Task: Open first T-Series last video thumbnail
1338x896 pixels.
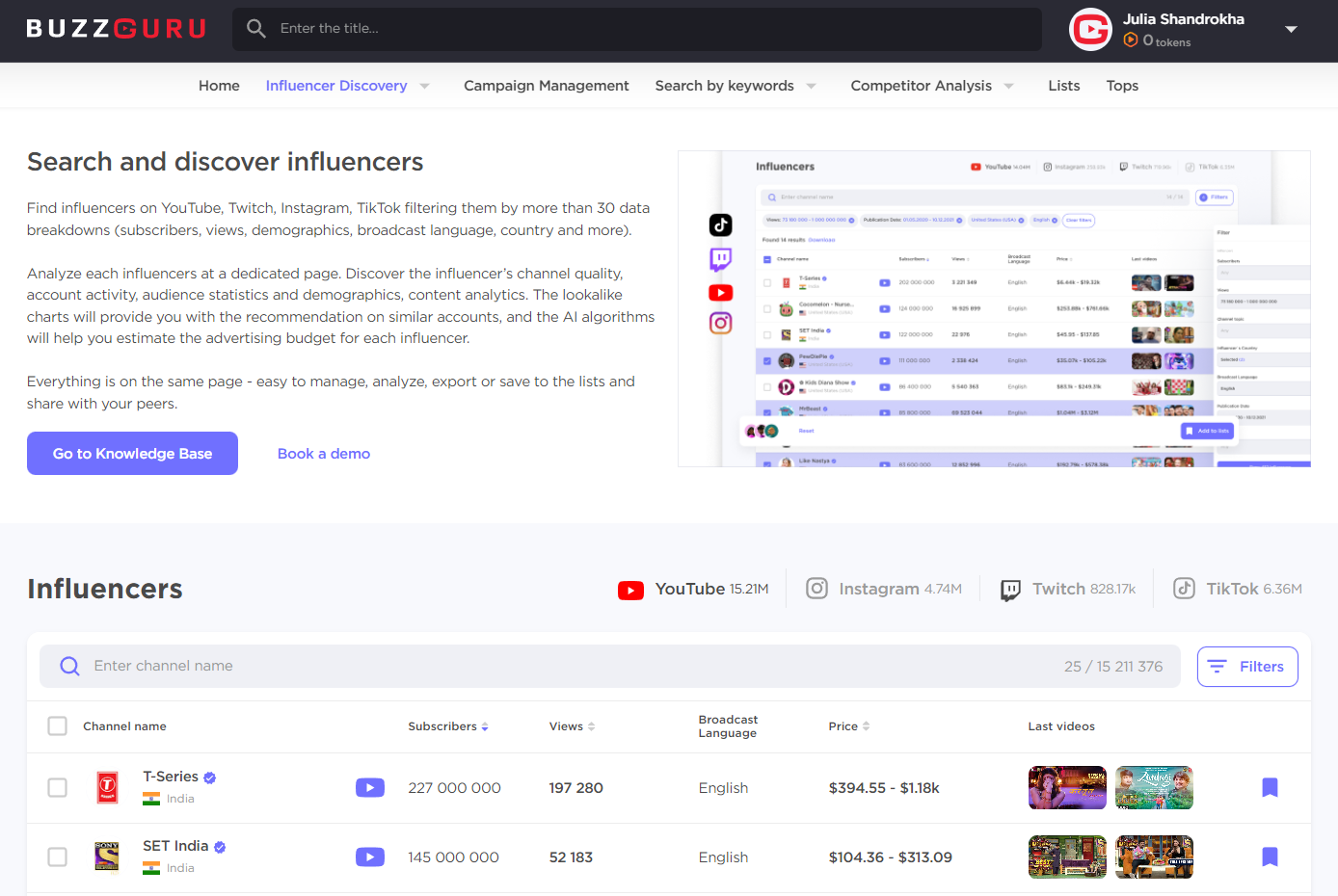Action: tap(1067, 788)
